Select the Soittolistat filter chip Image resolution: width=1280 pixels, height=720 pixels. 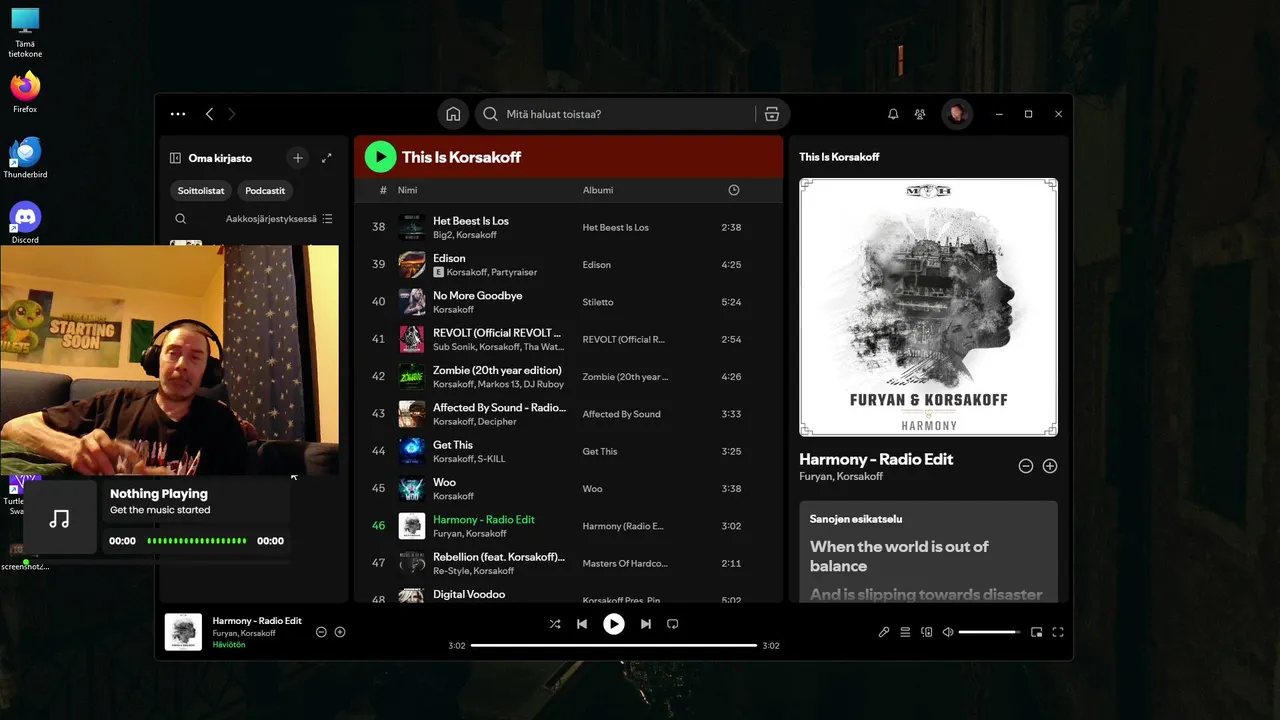click(x=201, y=190)
